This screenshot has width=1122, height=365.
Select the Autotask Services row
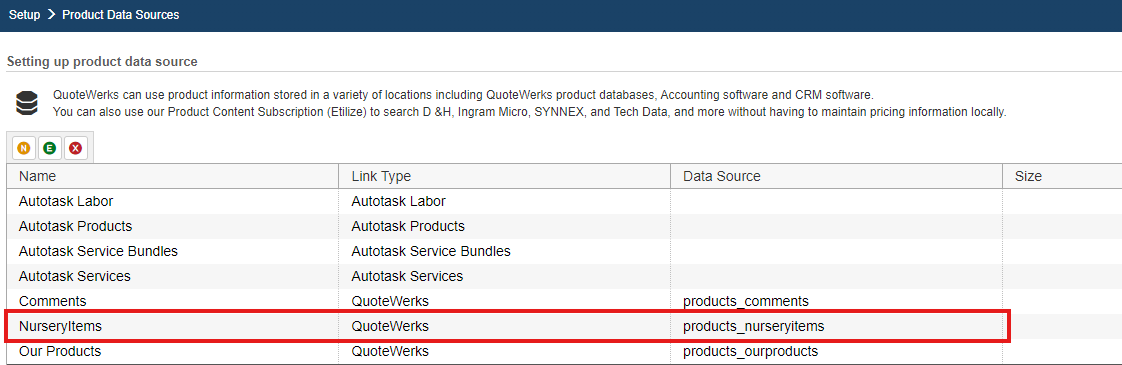(565, 276)
